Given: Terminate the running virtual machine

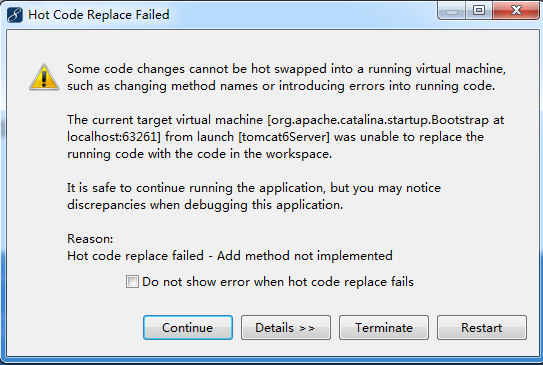Looking at the screenshot, I should [384, 328].
